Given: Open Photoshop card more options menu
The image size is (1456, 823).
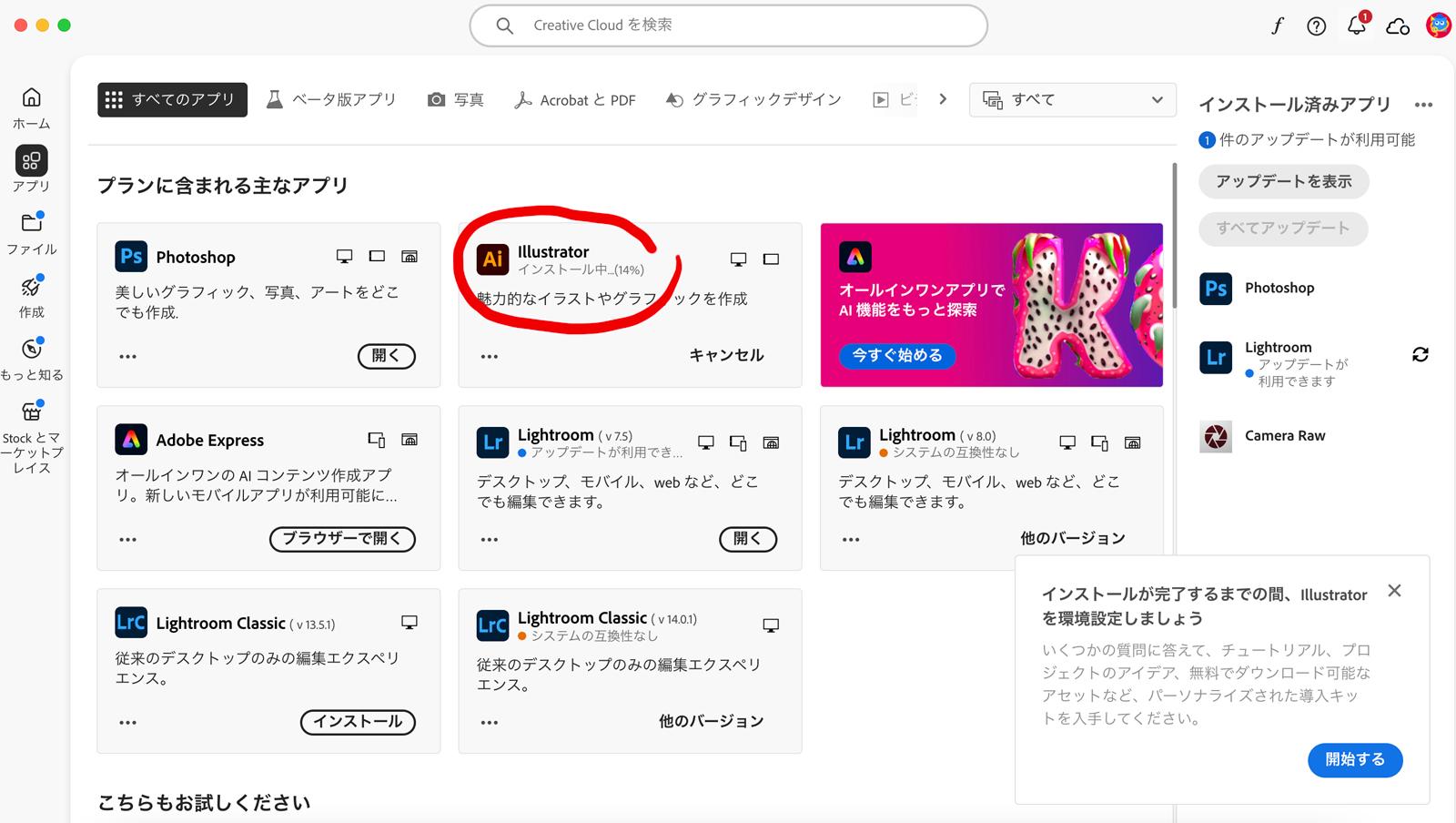Looking at the screenshot, I should click(128, 357).
